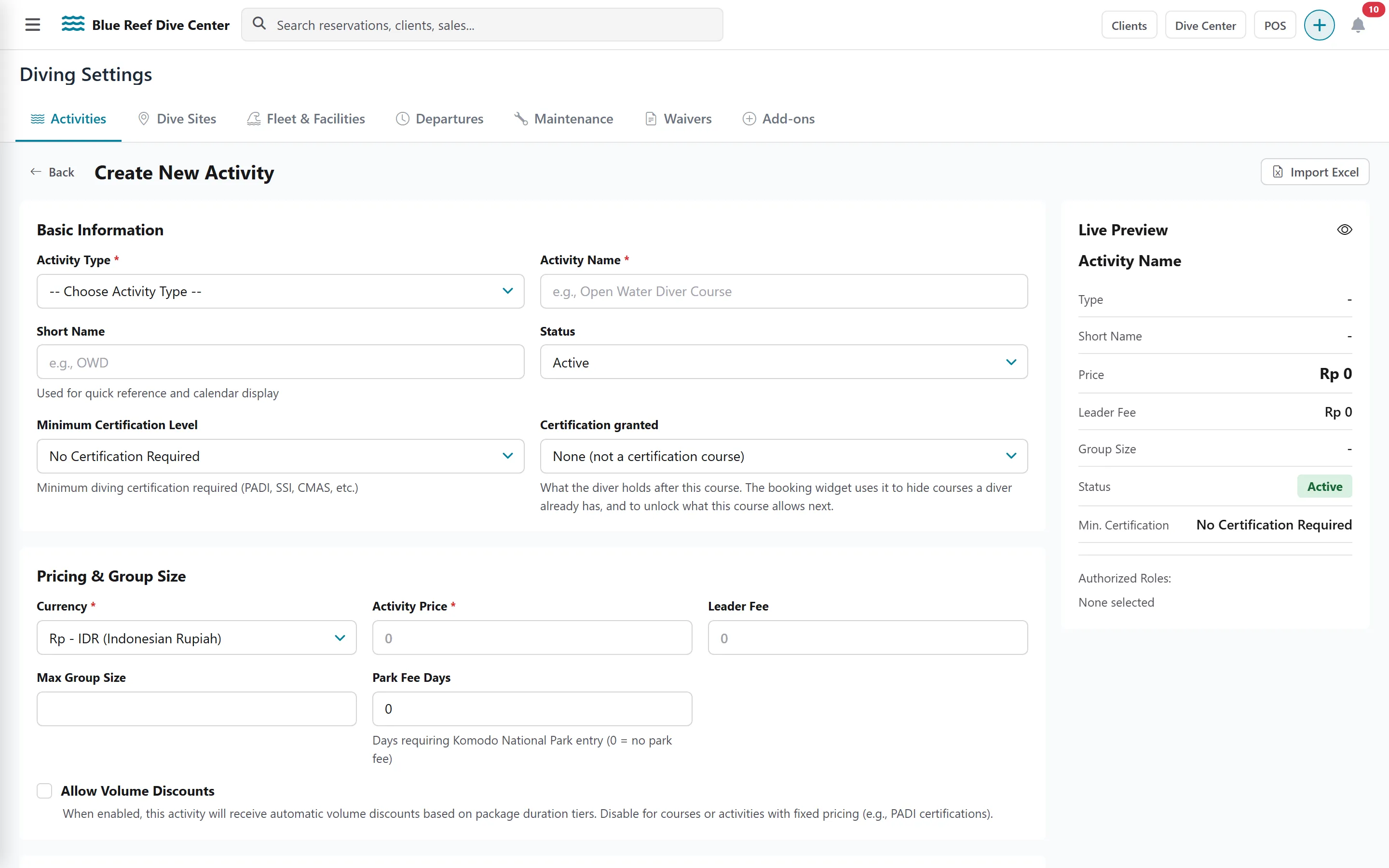Open the hamburger navigation menu
1389x868 pixels.
pyautogui.click(x=33, y=25)
